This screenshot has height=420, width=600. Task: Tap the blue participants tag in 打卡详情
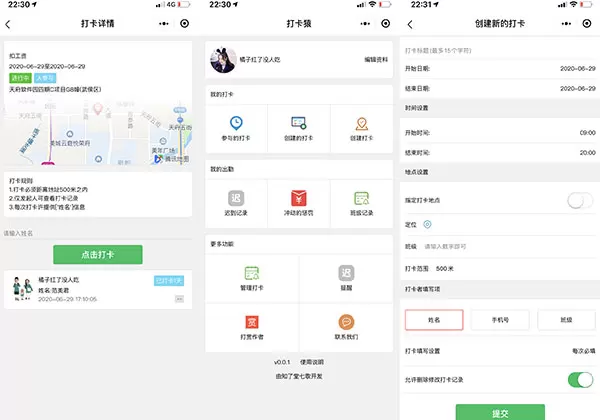pyautogui.click(x=45, y=78)
